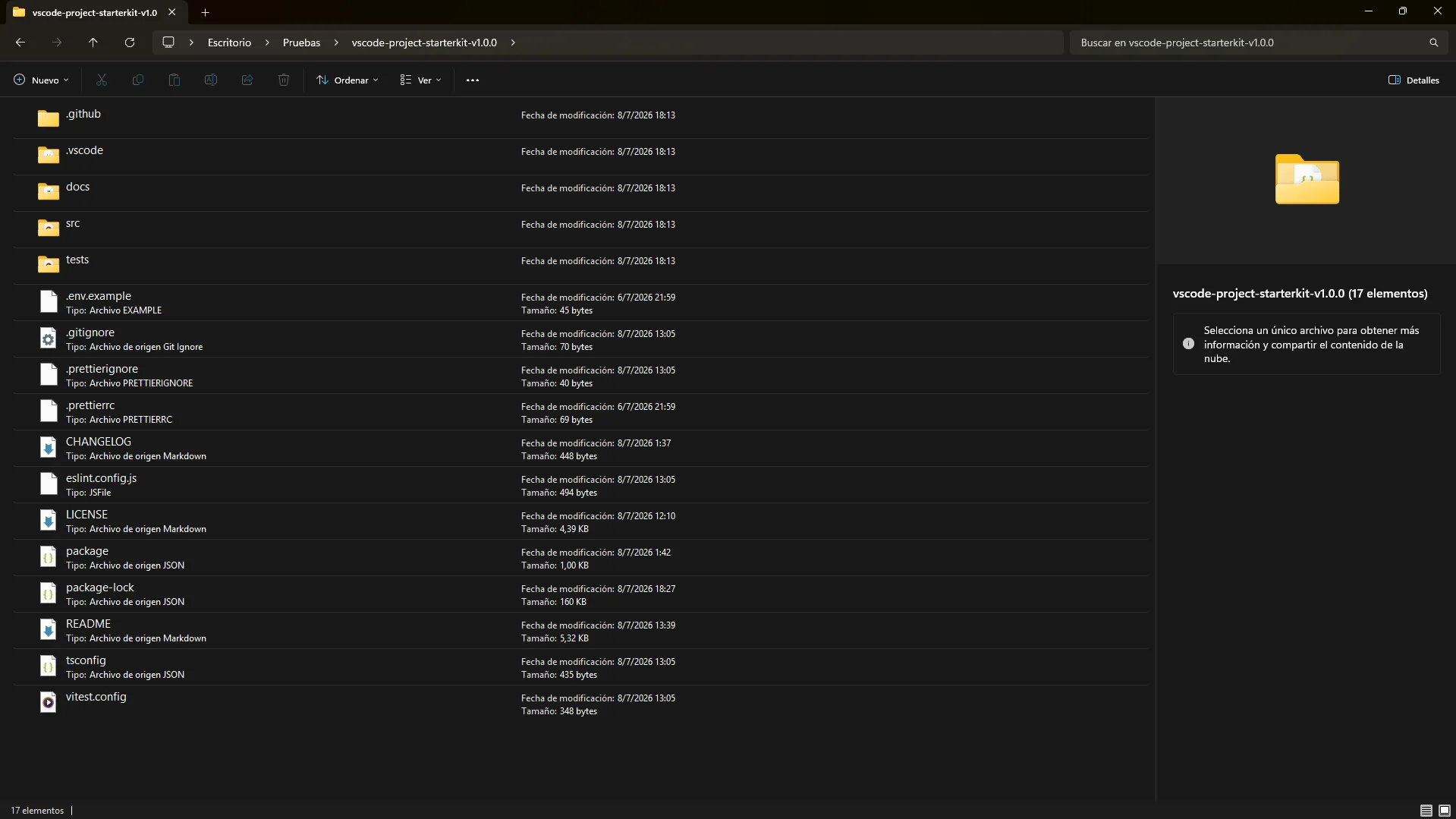Click the Cut scissors icon
Image resolution: width=1456 pixels, height=819 pixels.
(102, 80)
